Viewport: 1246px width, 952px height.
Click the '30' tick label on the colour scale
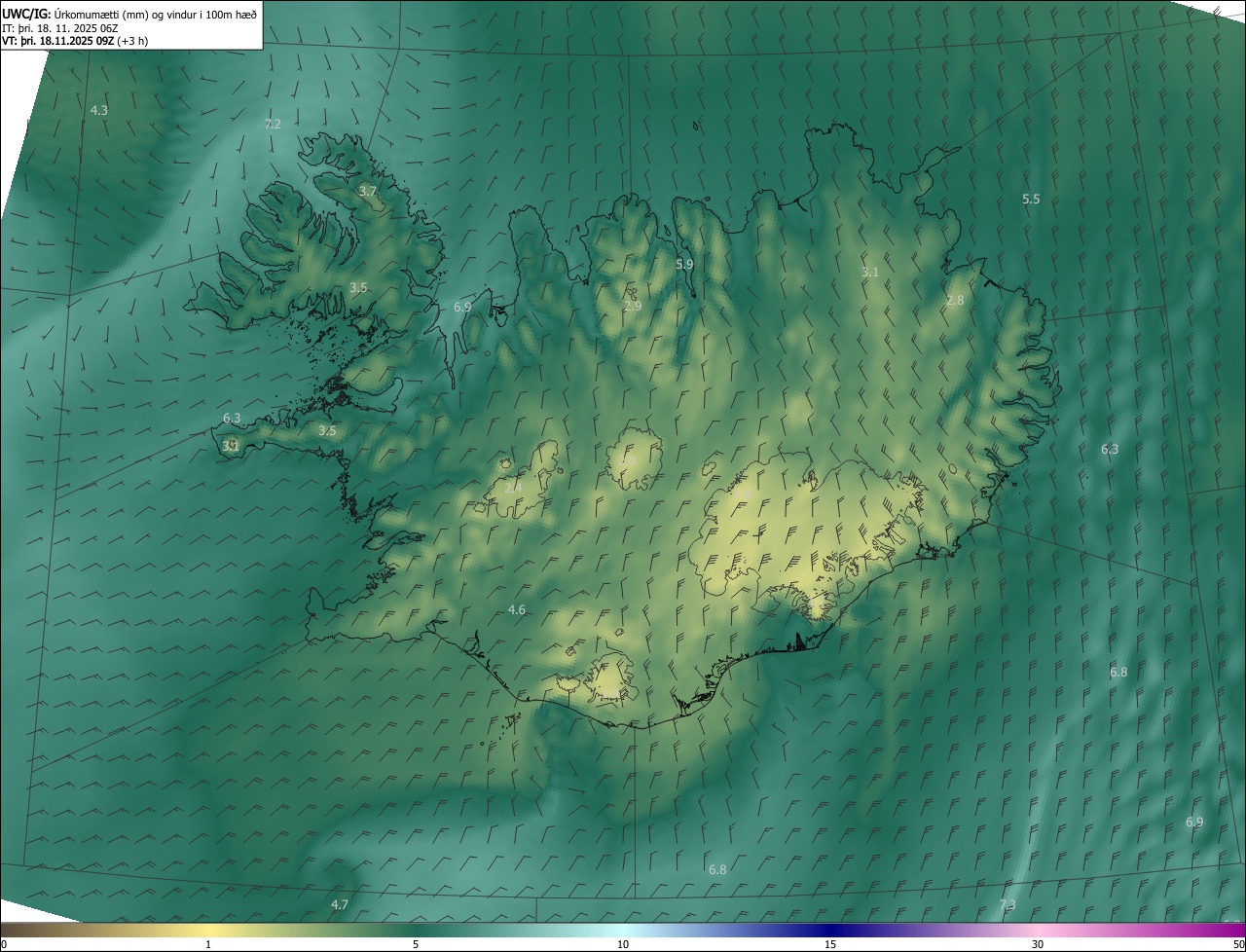click(1038, 945)
